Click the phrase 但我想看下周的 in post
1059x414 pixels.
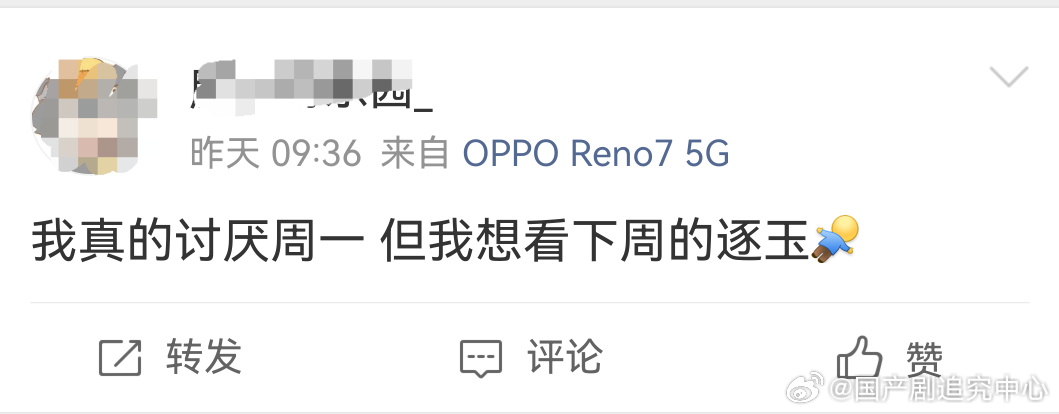547,242
